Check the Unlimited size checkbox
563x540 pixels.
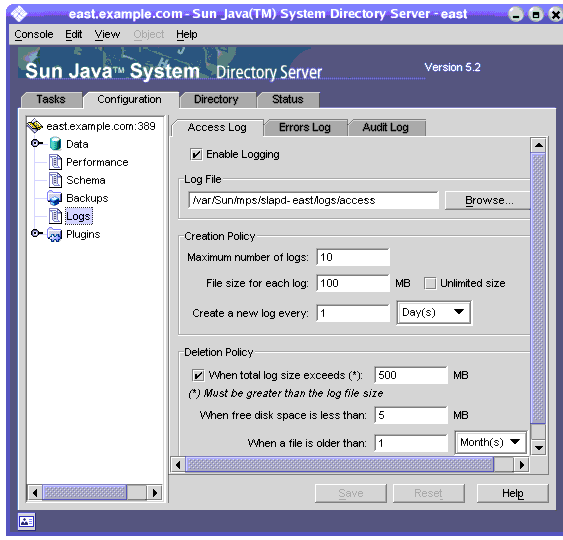tap(430, 283)
